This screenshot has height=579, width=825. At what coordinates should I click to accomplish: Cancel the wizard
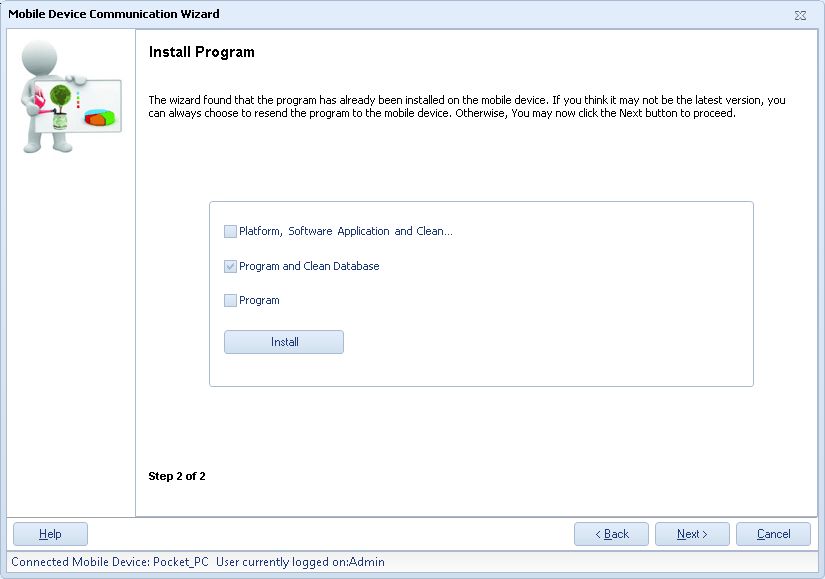773,533
